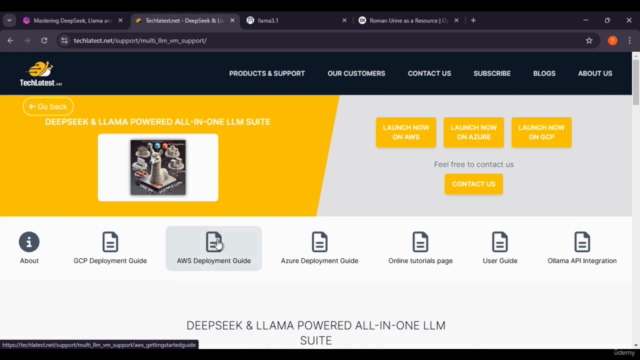
Task: Open the Subscribe nav item
Action: click(492, 73)
